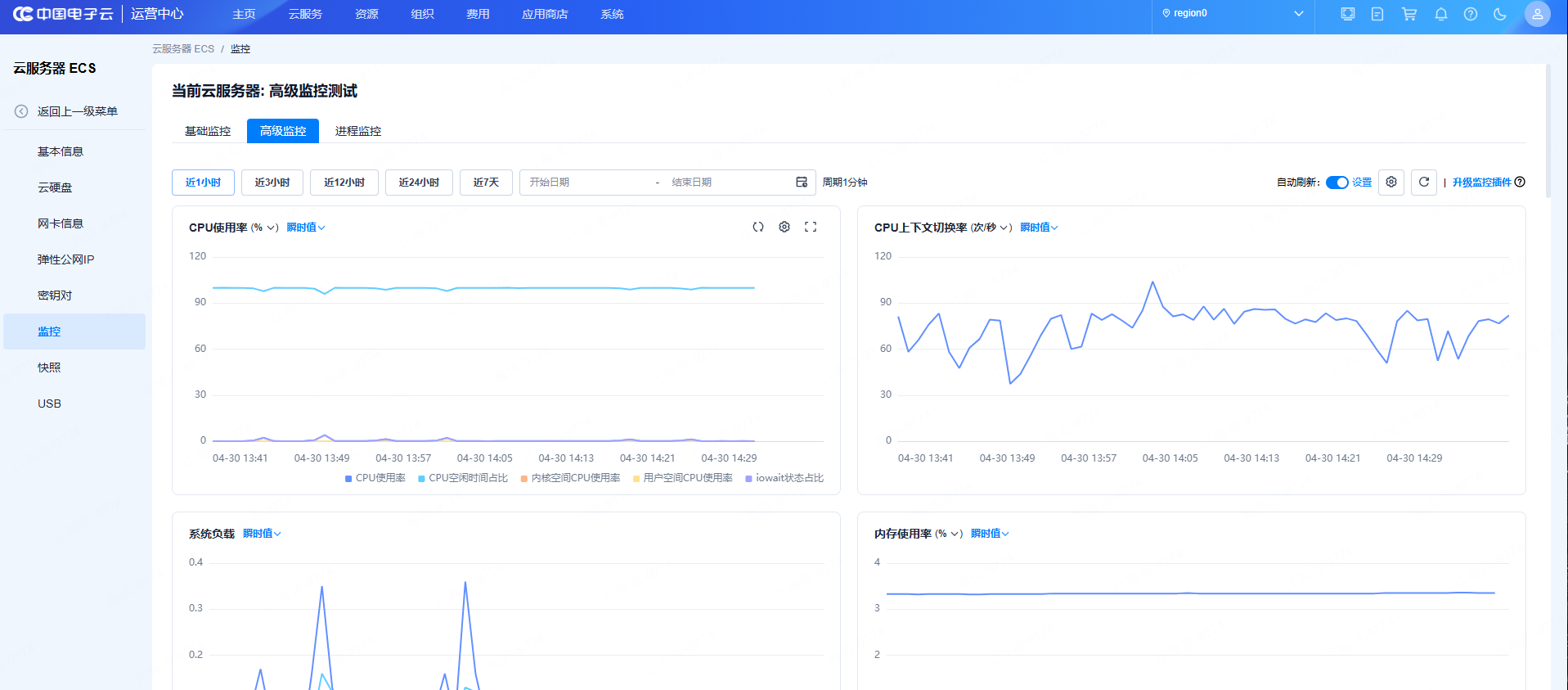Open unit dropdown for 内存使用率 chart
The width and height of the screenshot is (1568, 690).
pyautogui.click(x=947, y=534)
